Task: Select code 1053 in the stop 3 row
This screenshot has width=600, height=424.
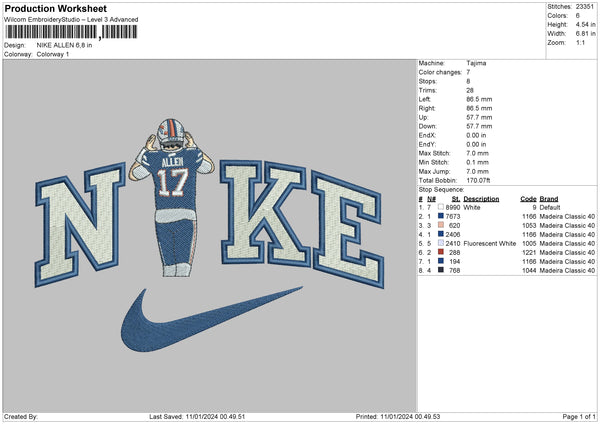Action: (529, 225)
